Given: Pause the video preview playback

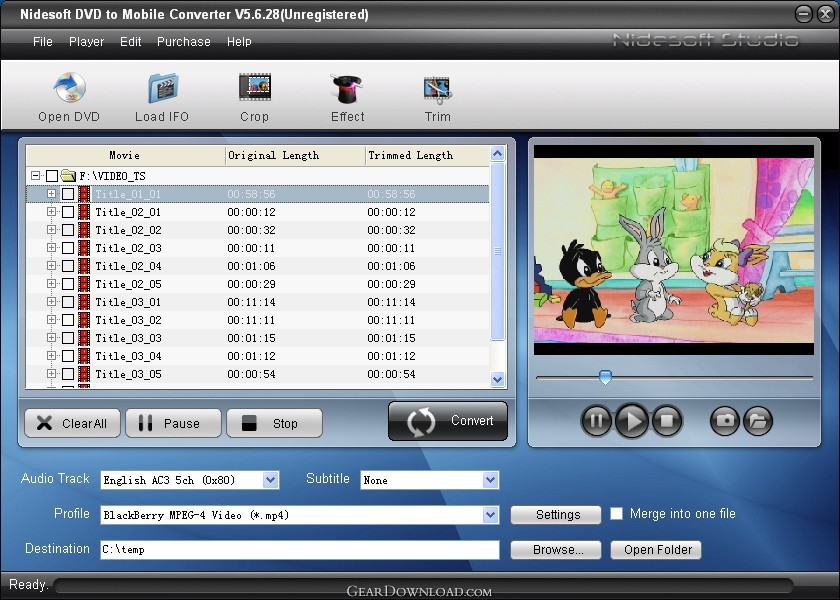Looking at the screenshot, I should point(596,421).
